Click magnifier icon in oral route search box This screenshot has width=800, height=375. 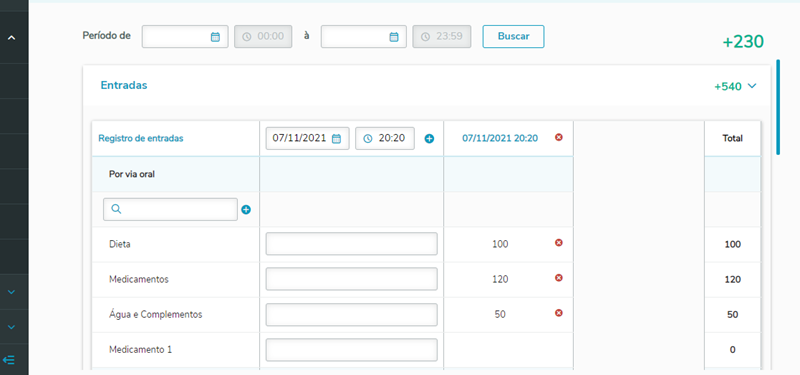[116, 209]
